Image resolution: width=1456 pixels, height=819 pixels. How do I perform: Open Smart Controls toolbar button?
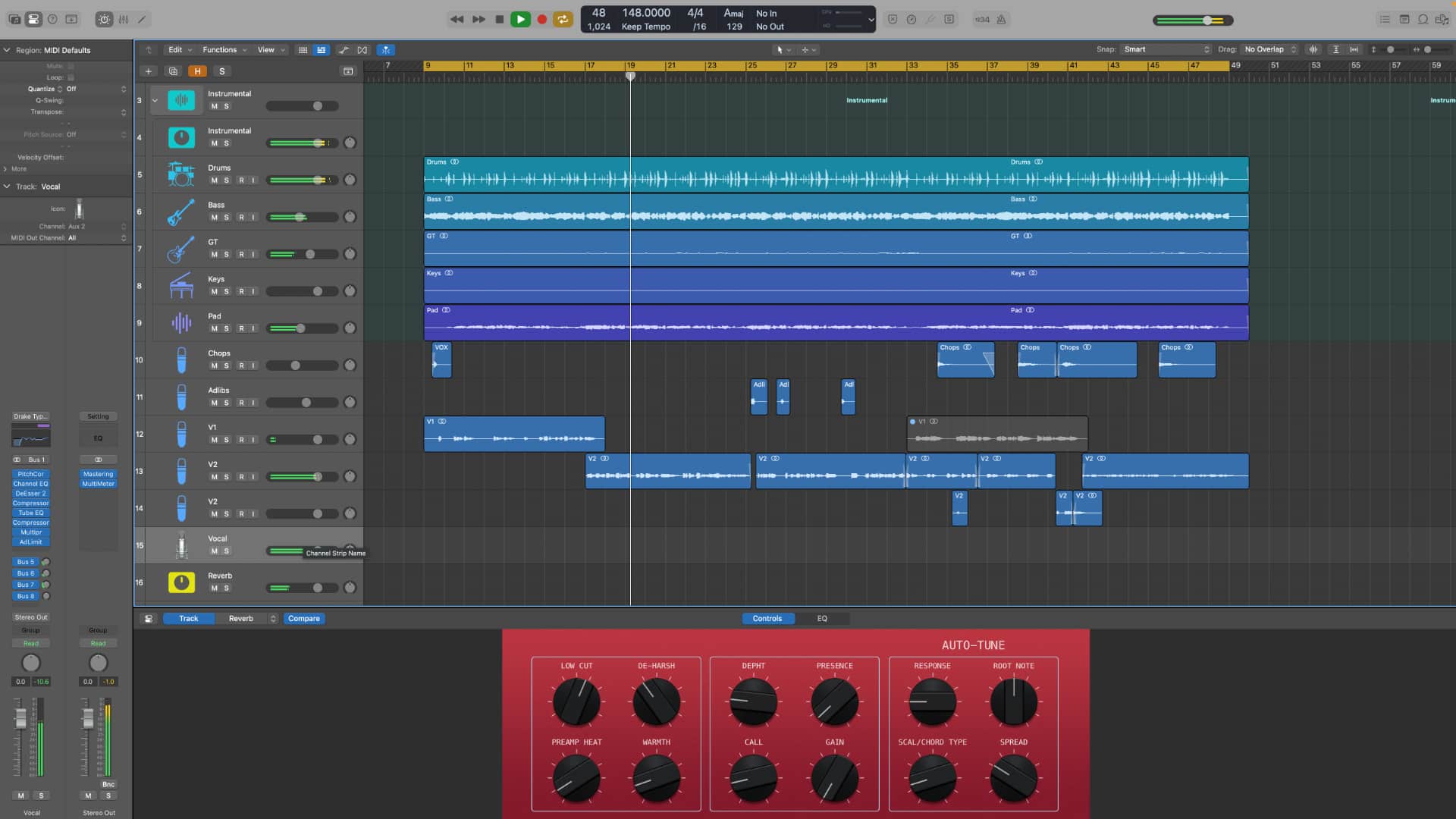(104, 20)
